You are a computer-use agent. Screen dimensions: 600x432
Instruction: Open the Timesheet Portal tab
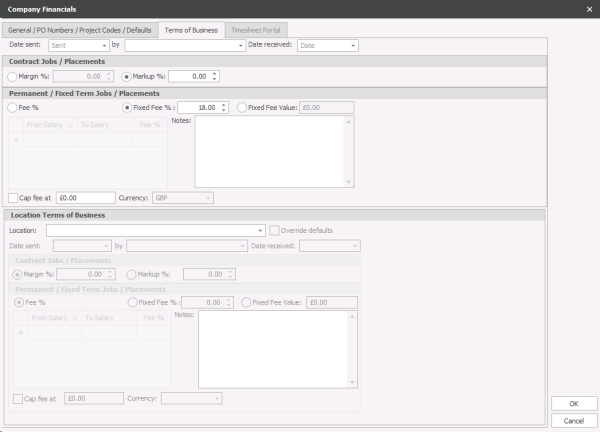(256, 30)
